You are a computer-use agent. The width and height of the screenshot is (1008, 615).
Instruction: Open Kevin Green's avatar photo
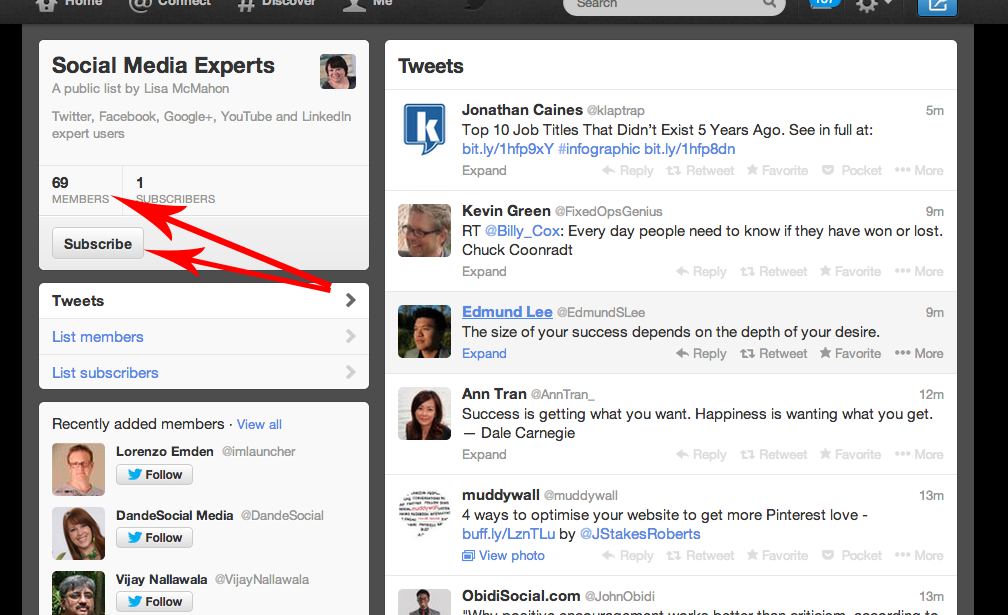[x=424, y=230]
